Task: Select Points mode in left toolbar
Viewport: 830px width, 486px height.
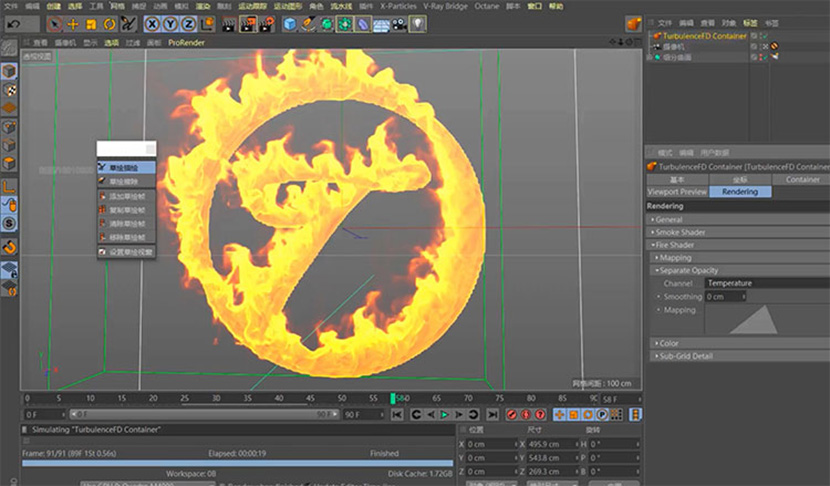Action: coord(9,127)
